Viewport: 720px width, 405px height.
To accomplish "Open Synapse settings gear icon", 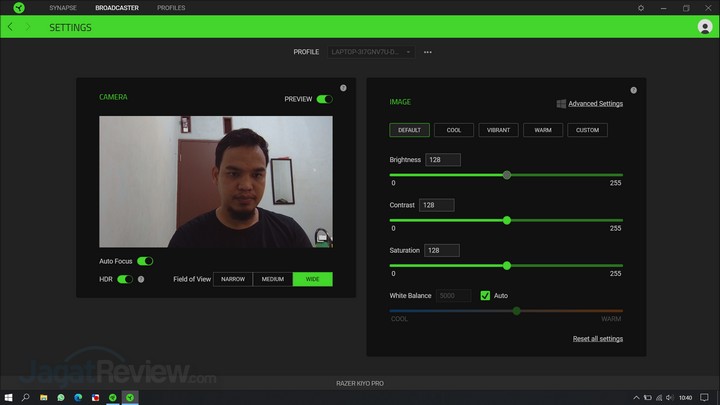I will pos(641,8).
